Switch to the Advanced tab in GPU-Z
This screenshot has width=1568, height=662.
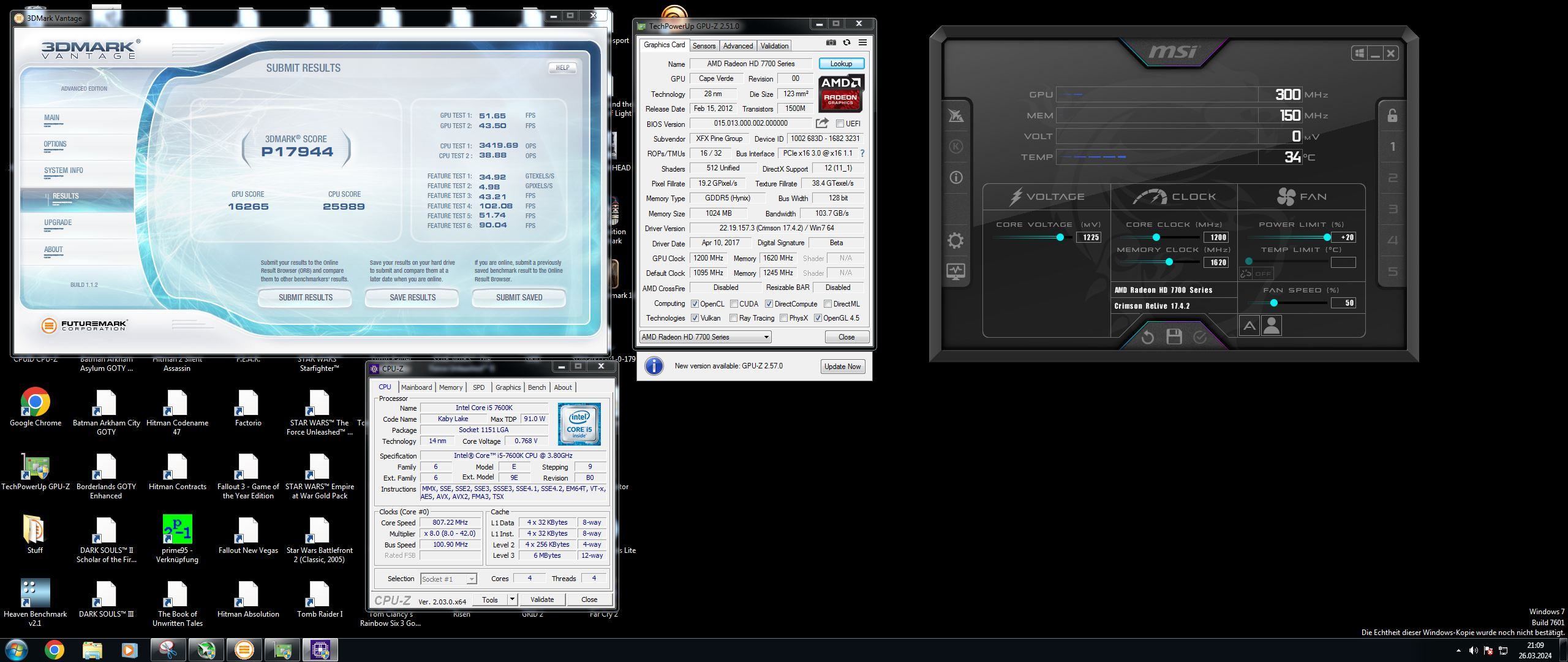point(737,46)
